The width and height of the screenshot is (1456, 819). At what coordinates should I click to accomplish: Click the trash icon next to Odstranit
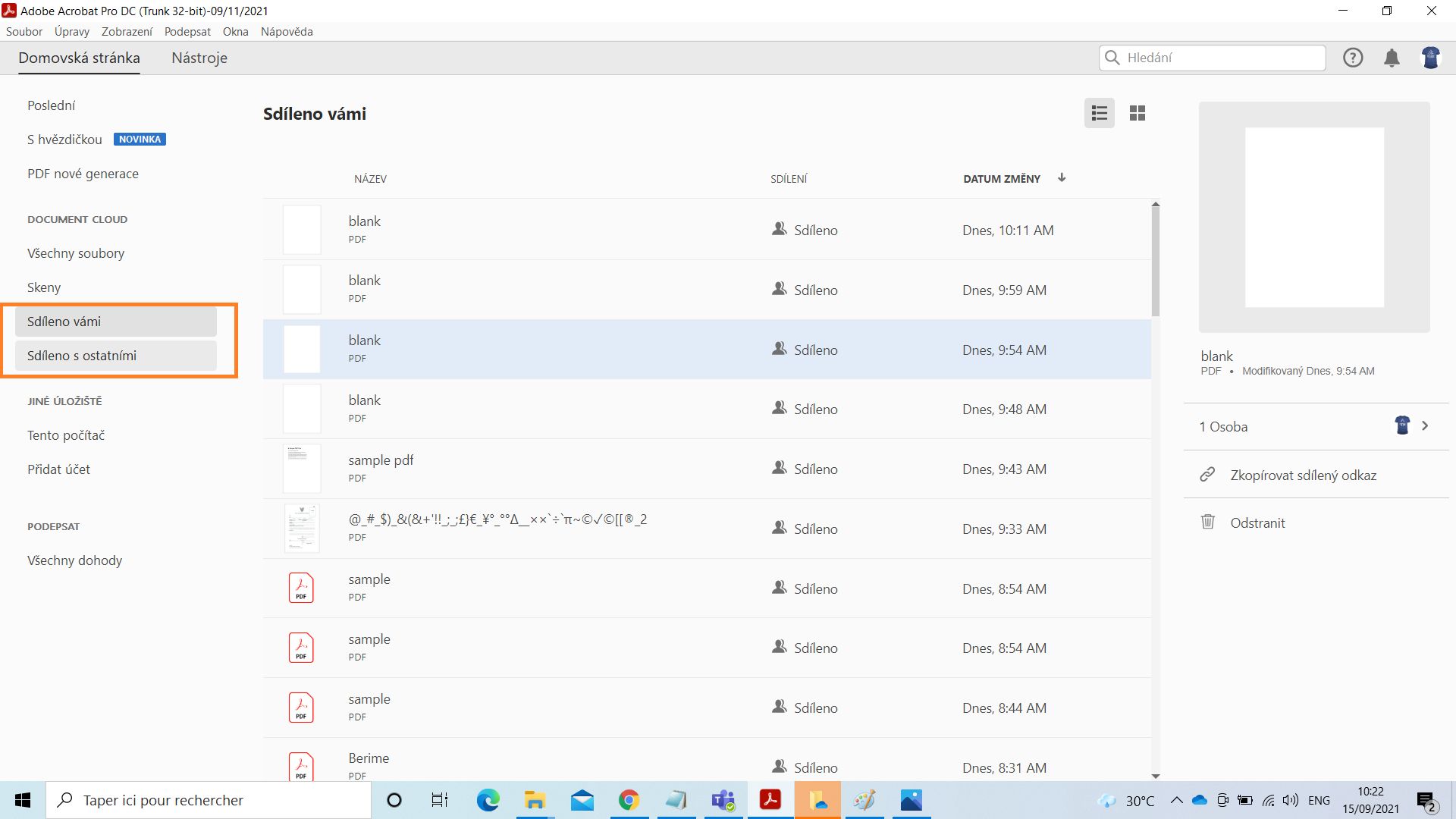click(x=1207, y=522)
